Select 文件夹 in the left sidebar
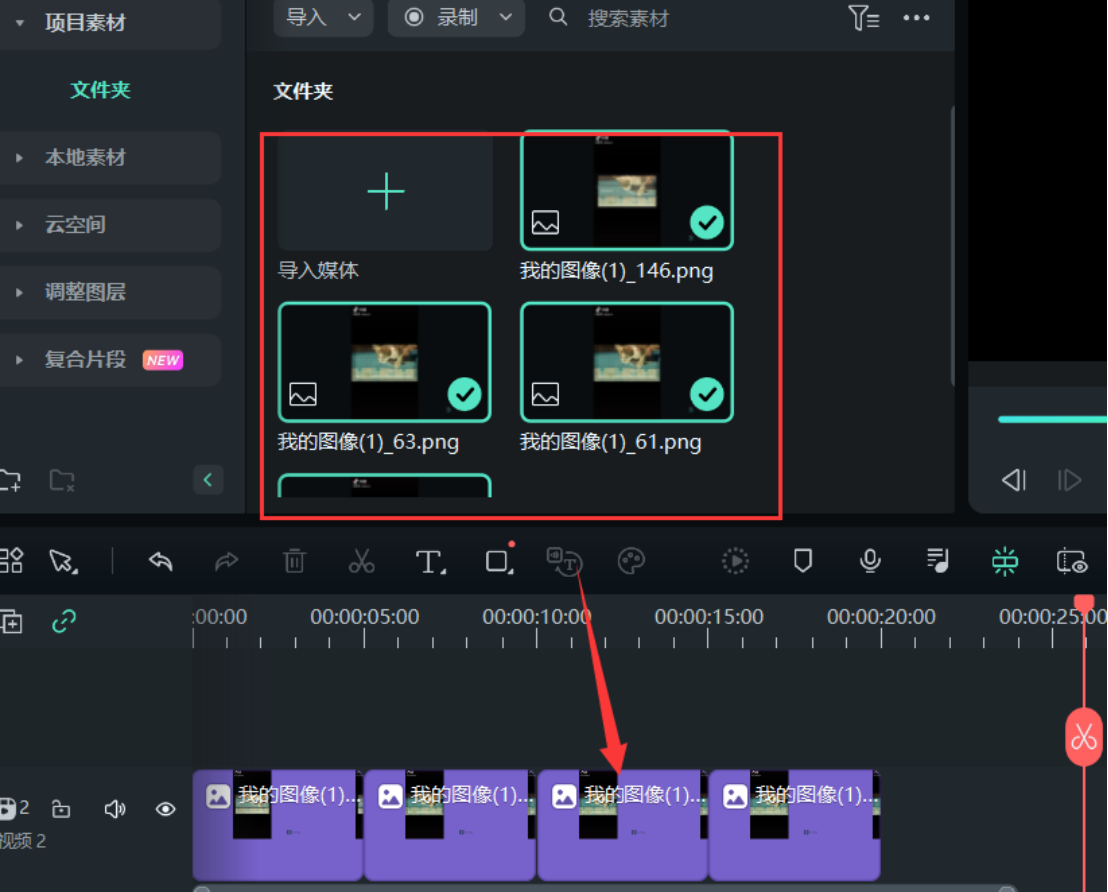The height and width of the screenshot is (892, 1108). (100, 90)
